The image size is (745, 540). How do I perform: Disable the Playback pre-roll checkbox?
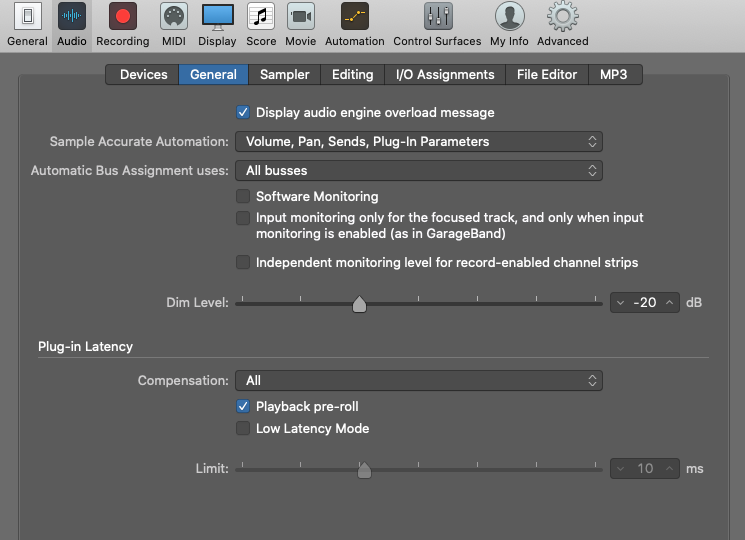click(243, 407)
